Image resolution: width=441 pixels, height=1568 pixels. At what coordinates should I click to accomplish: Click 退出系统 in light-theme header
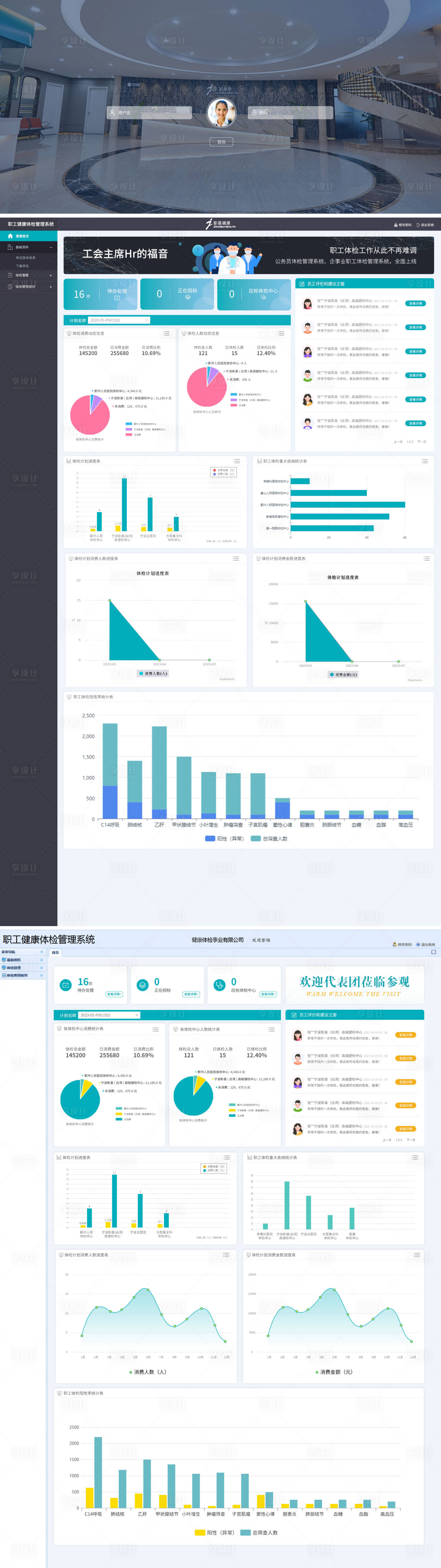click(x=426, y=945)
